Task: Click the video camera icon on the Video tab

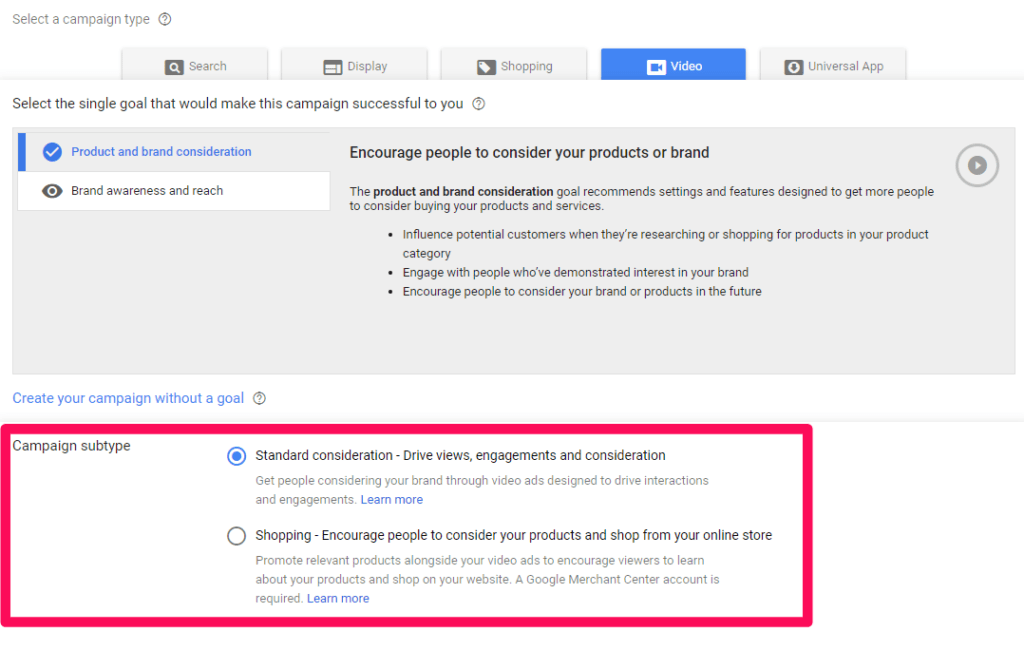Action: [x=656, y=67]
